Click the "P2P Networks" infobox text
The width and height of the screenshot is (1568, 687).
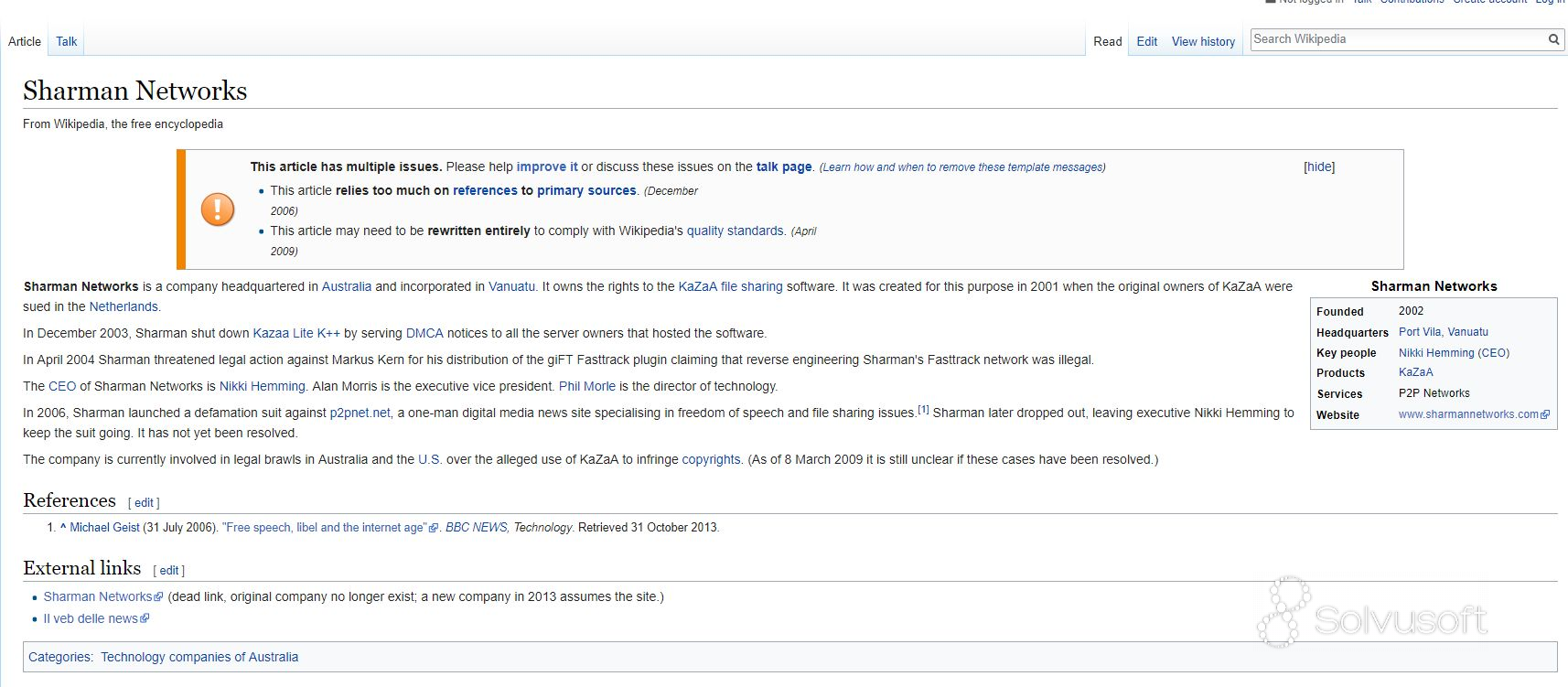(x=1434, y=393)
